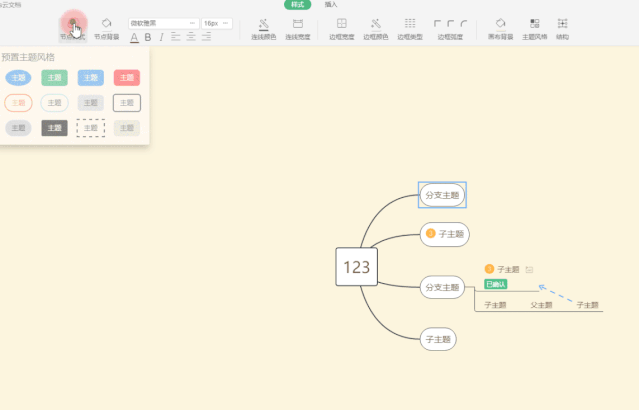639x410 pixels.
Task: Apply the red rounded rectangle preset
Action: click(x=127, y=77)
